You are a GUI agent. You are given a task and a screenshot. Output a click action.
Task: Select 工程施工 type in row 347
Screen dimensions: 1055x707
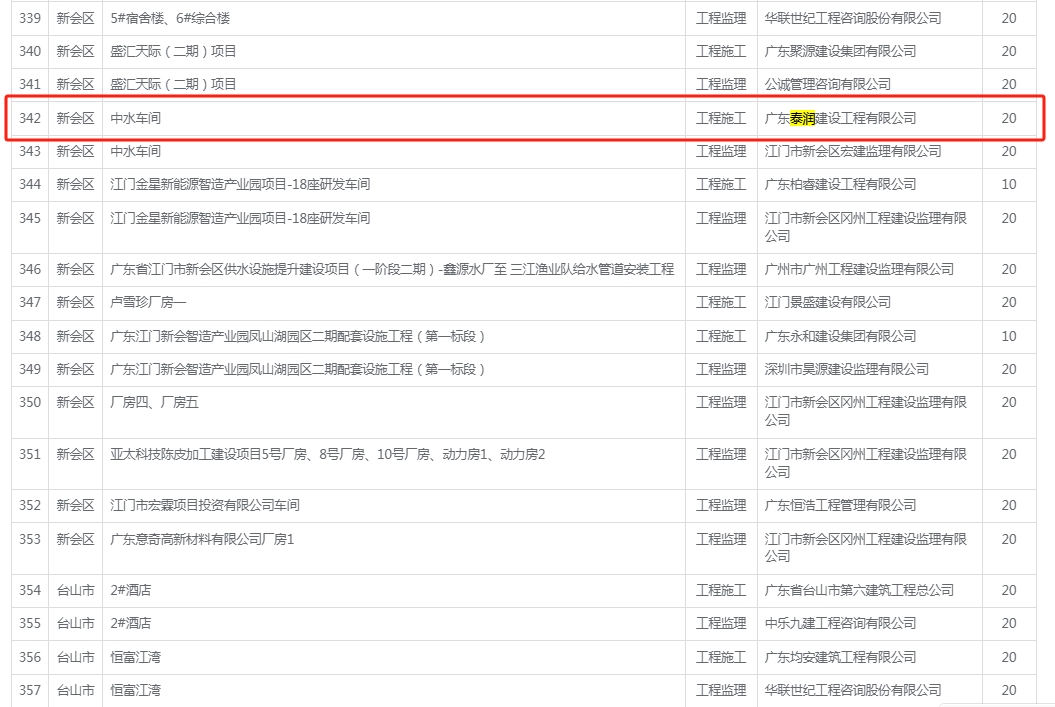coord(721,303)
